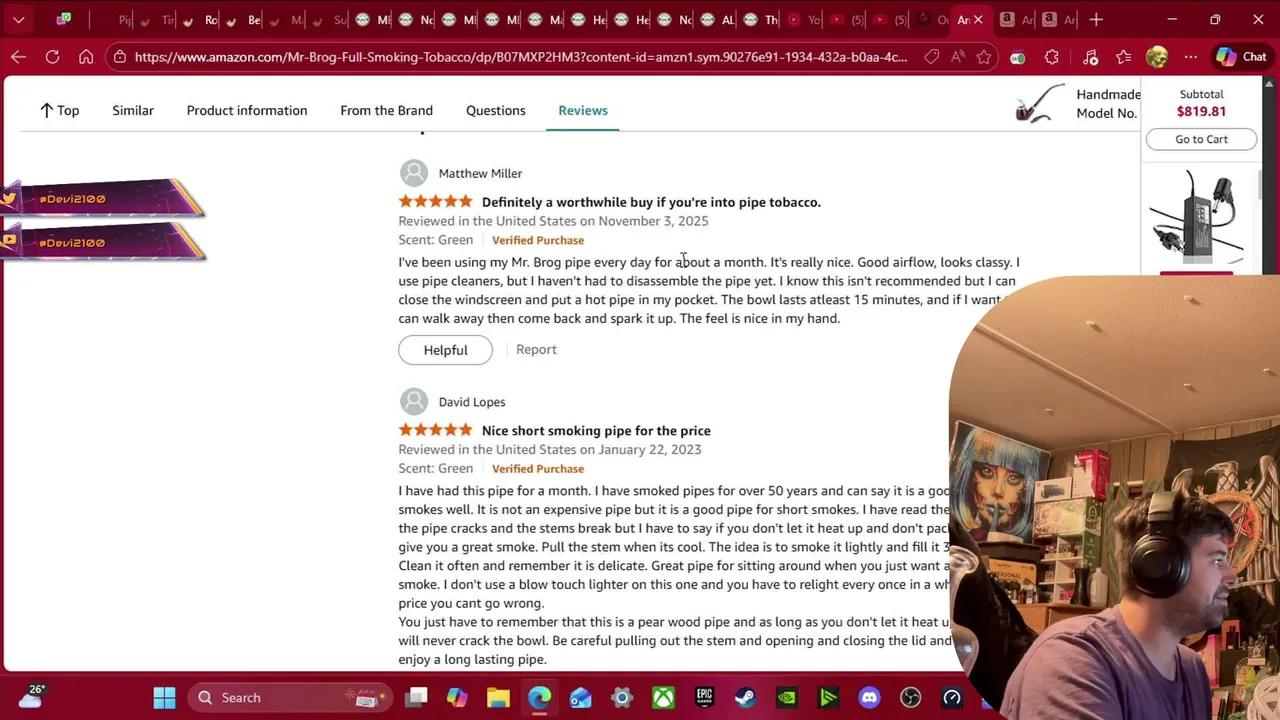The image size is (1280, 720).
Task: Open browser extensions puzzle icon
Action: coord(1052,57)
